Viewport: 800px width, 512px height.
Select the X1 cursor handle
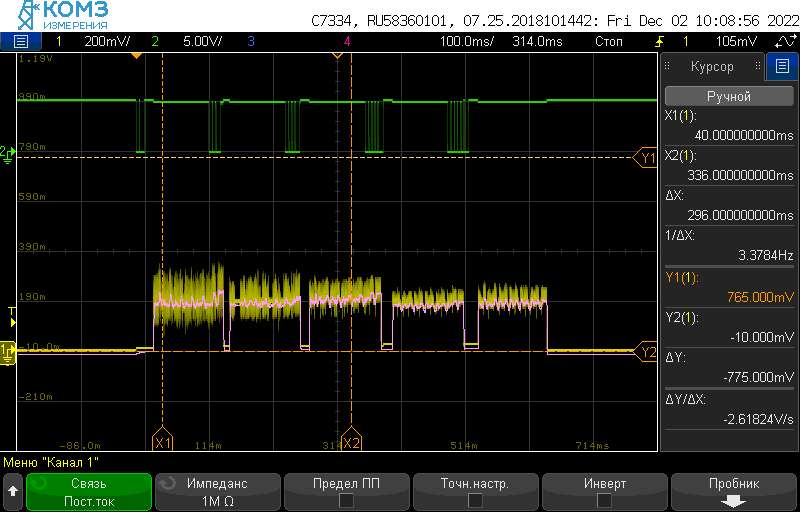pyautogui.click(x=162, y=439)
